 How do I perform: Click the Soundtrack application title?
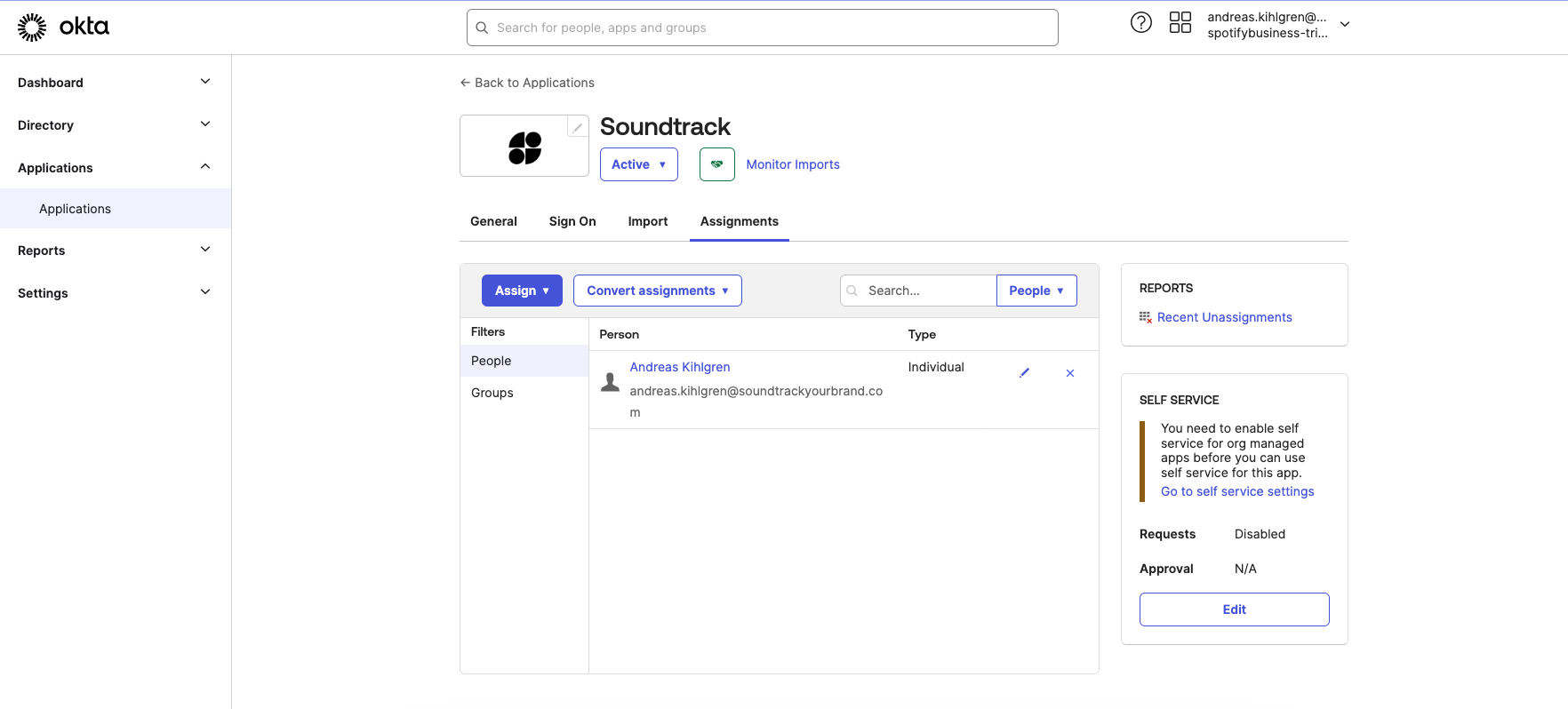665,126
